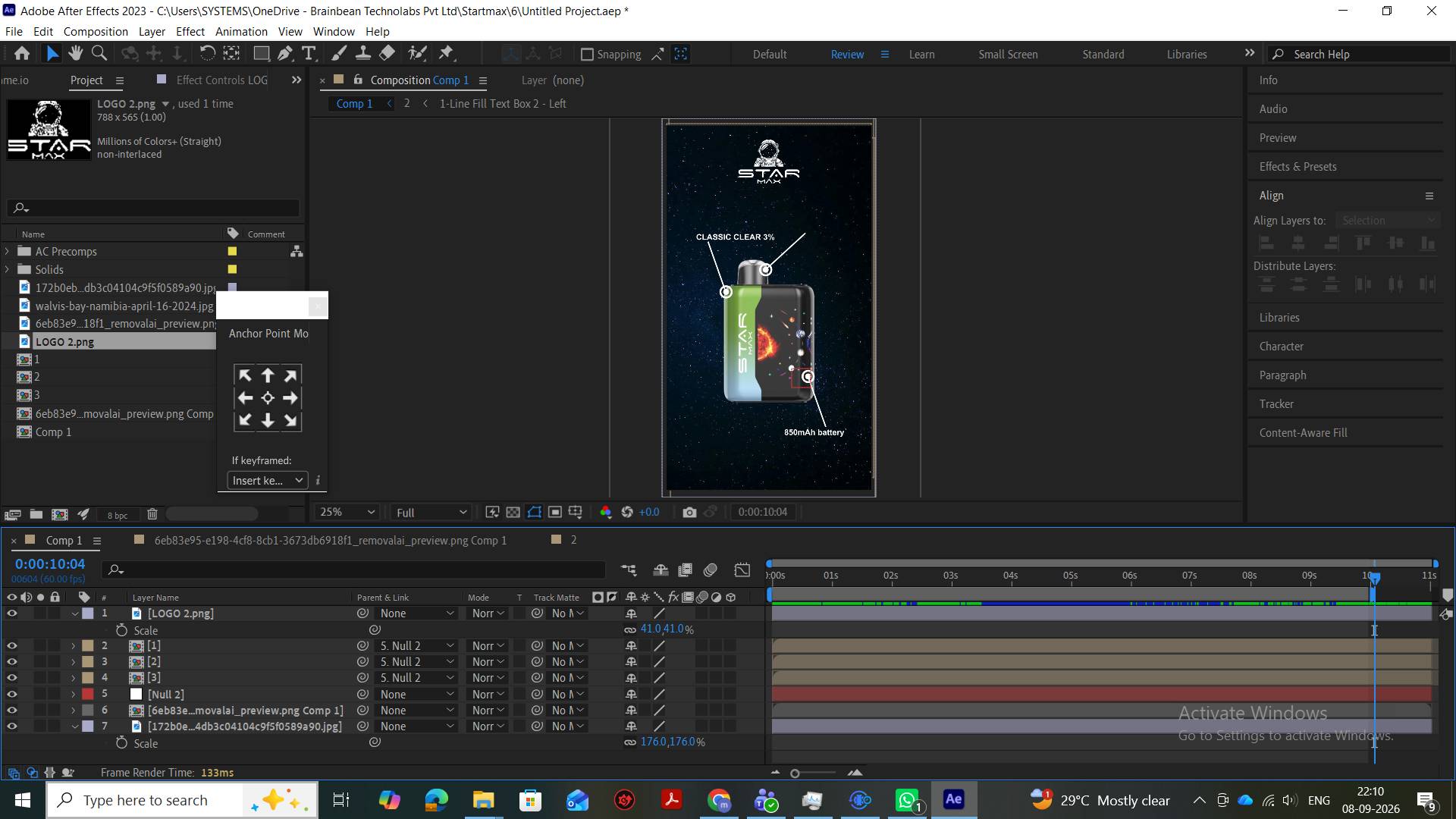The image size is (1456, 819).
Task: Click the delete trash icon in Project panel
Action: coord(152,514)
